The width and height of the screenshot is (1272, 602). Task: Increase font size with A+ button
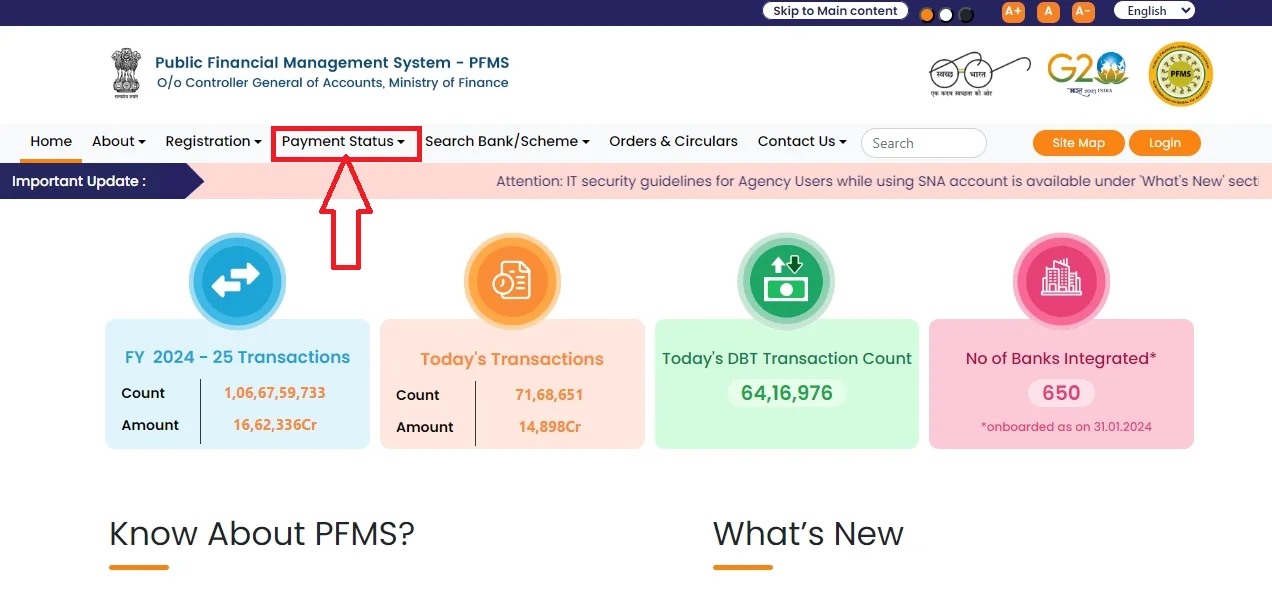1013,12
